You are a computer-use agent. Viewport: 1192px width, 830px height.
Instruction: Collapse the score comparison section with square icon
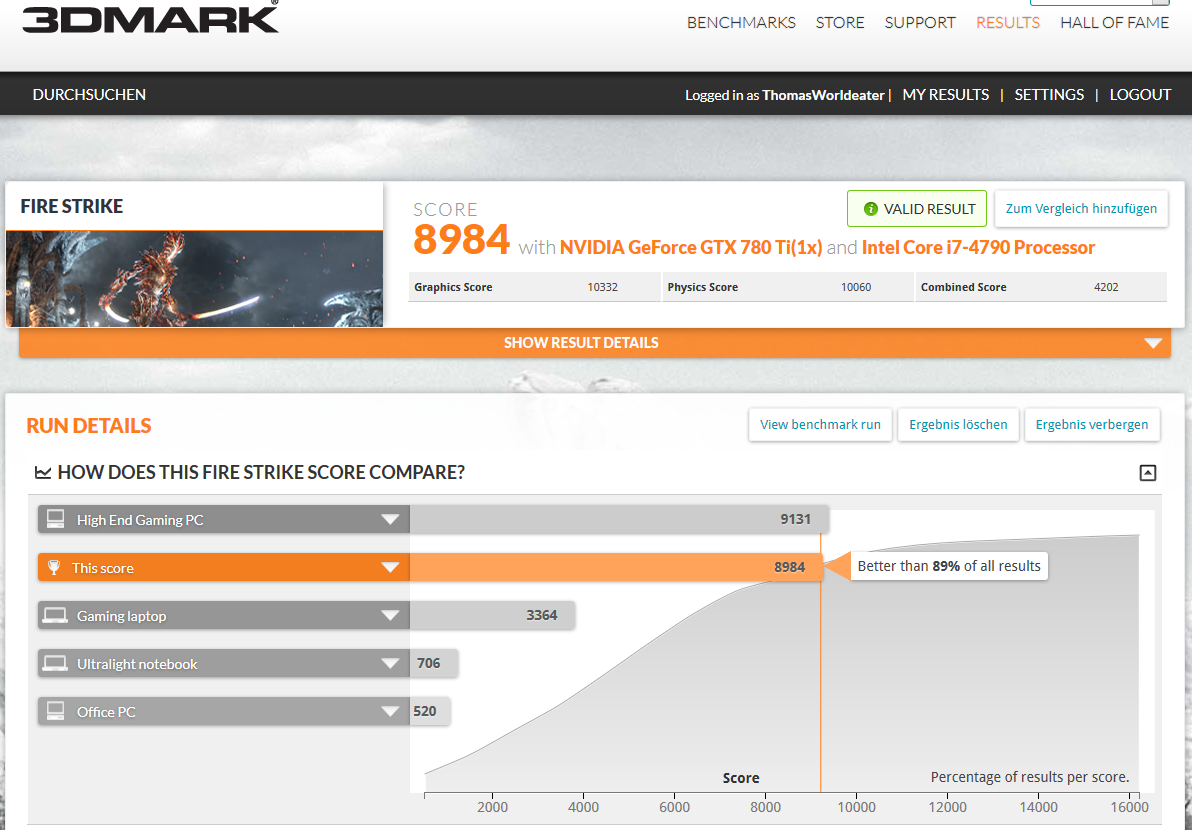click(x=1147, y=473)
